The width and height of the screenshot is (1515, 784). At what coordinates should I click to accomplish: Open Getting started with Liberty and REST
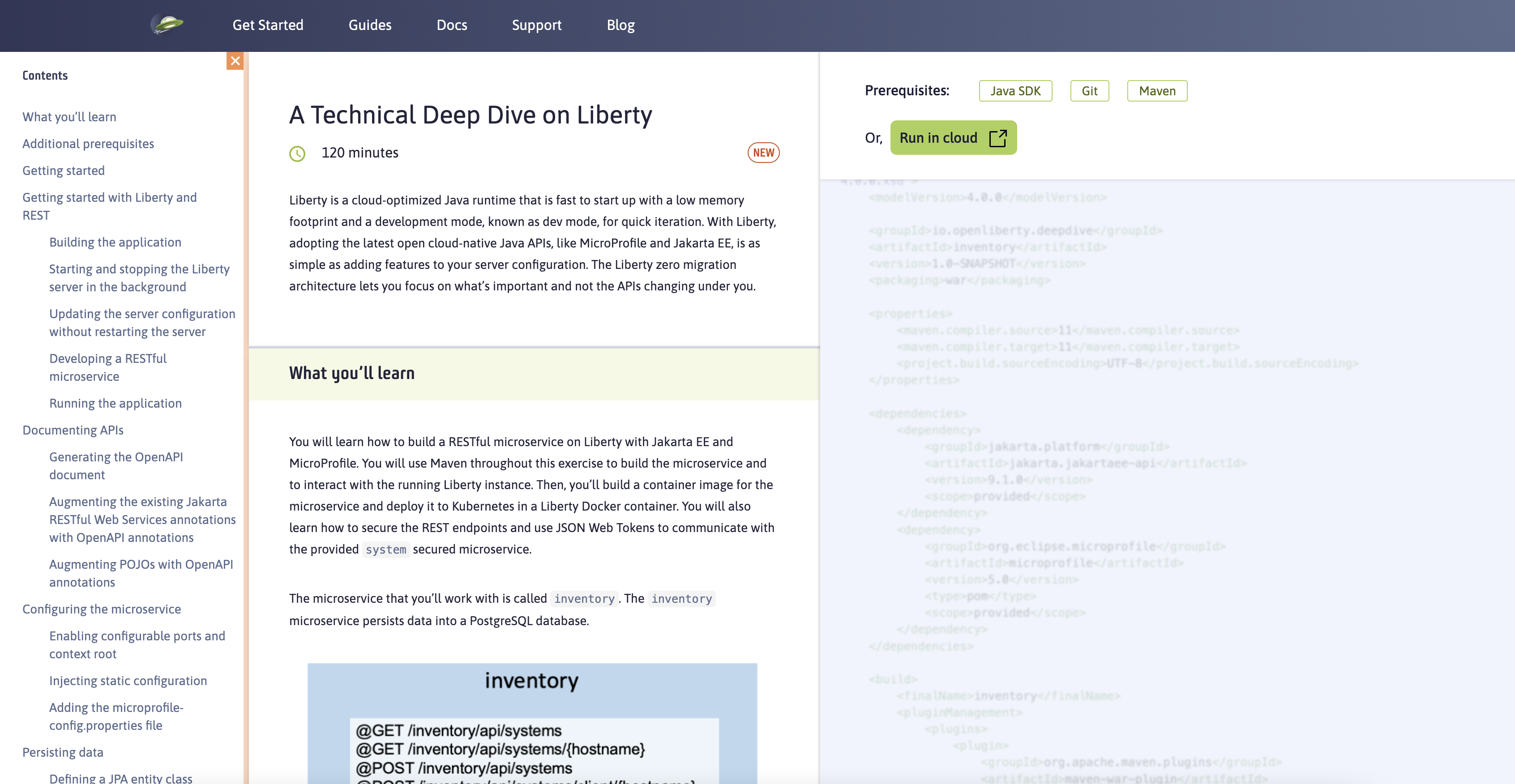[x=109, y=206]
